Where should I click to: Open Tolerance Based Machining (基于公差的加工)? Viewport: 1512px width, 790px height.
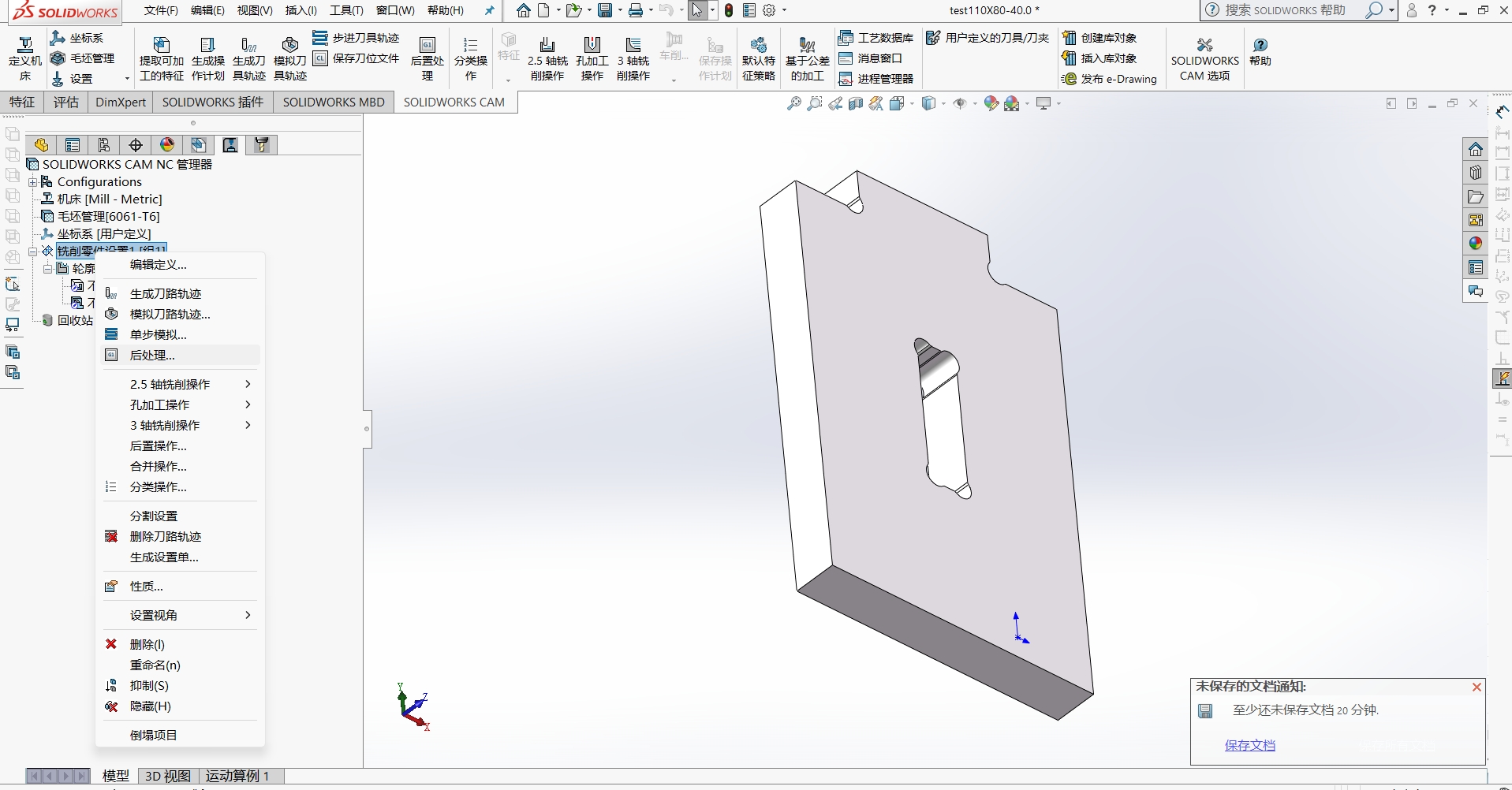808,59
